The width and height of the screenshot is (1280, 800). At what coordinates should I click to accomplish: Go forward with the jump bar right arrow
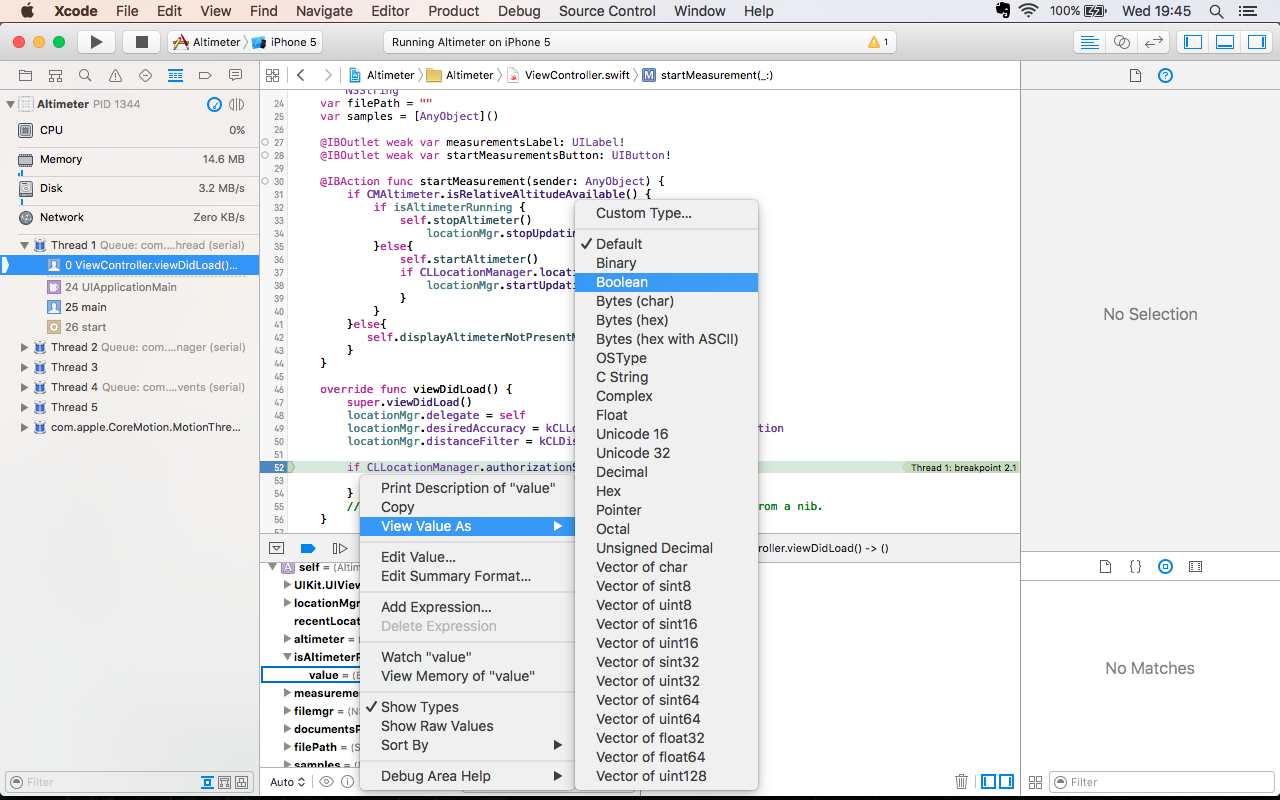tap(328, 75)
